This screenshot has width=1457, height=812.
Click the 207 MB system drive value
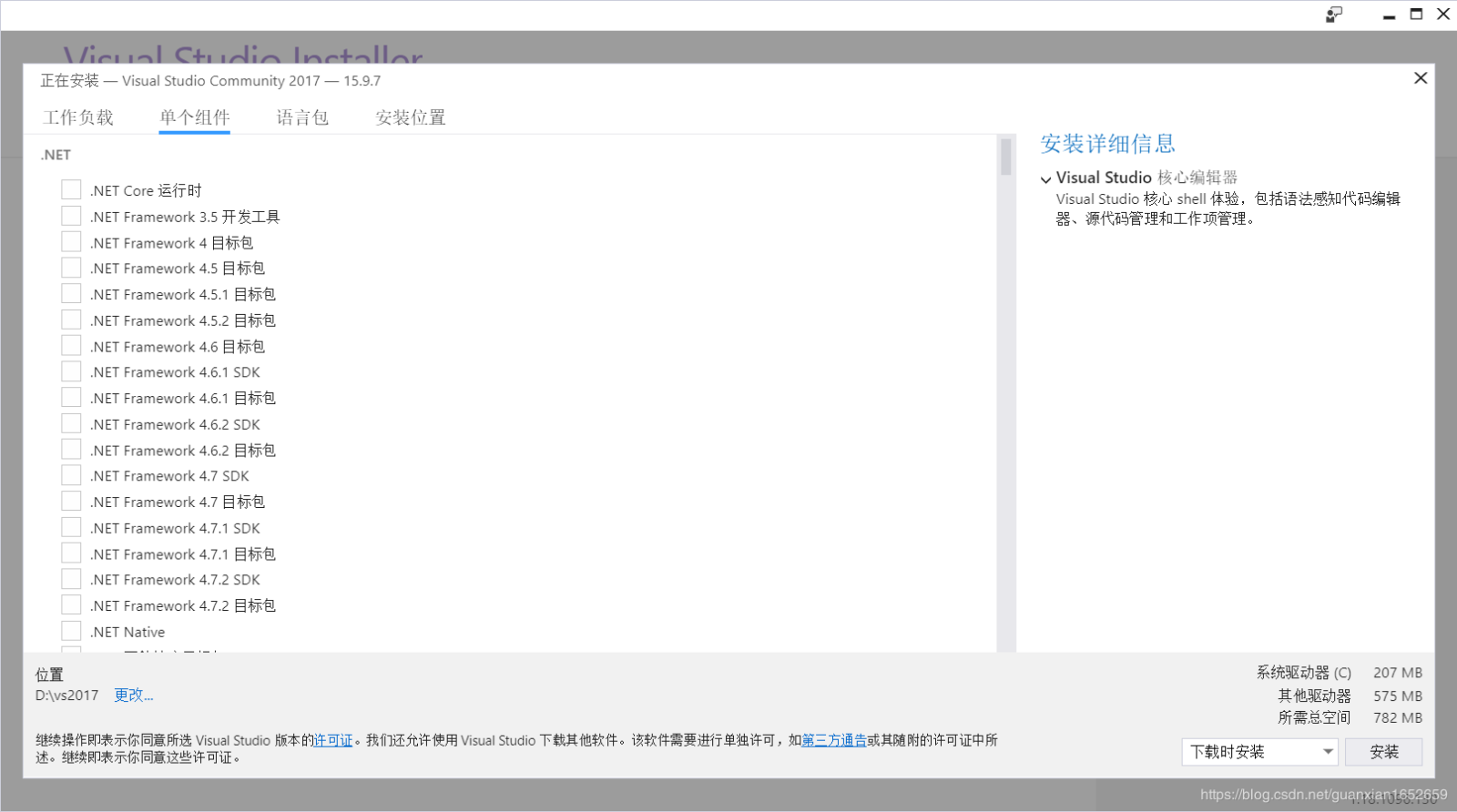pos(1398,673)
